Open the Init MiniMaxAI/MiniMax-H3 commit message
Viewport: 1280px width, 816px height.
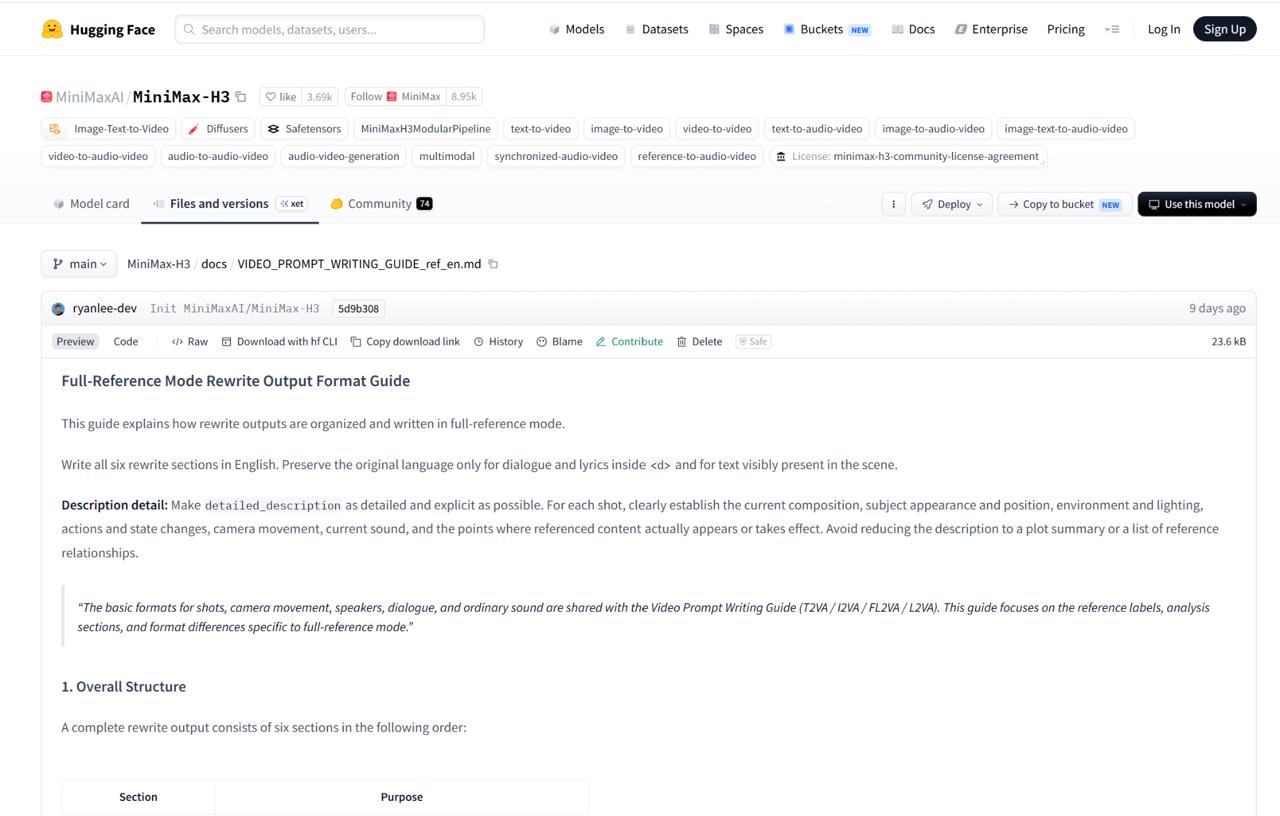pyautogui.click(x=235, y=309)
